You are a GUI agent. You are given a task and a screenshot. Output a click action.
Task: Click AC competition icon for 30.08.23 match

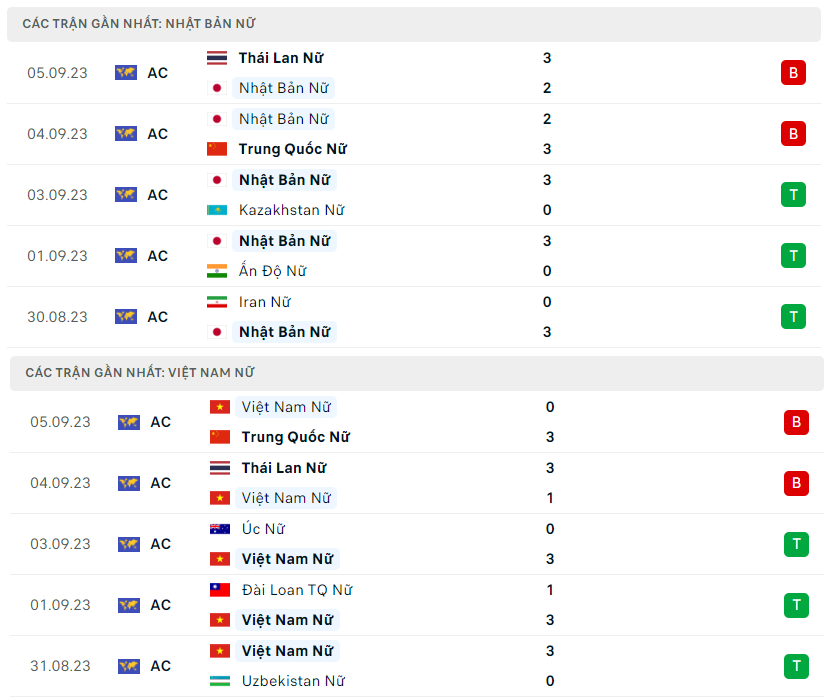click(x=126, y=317)
